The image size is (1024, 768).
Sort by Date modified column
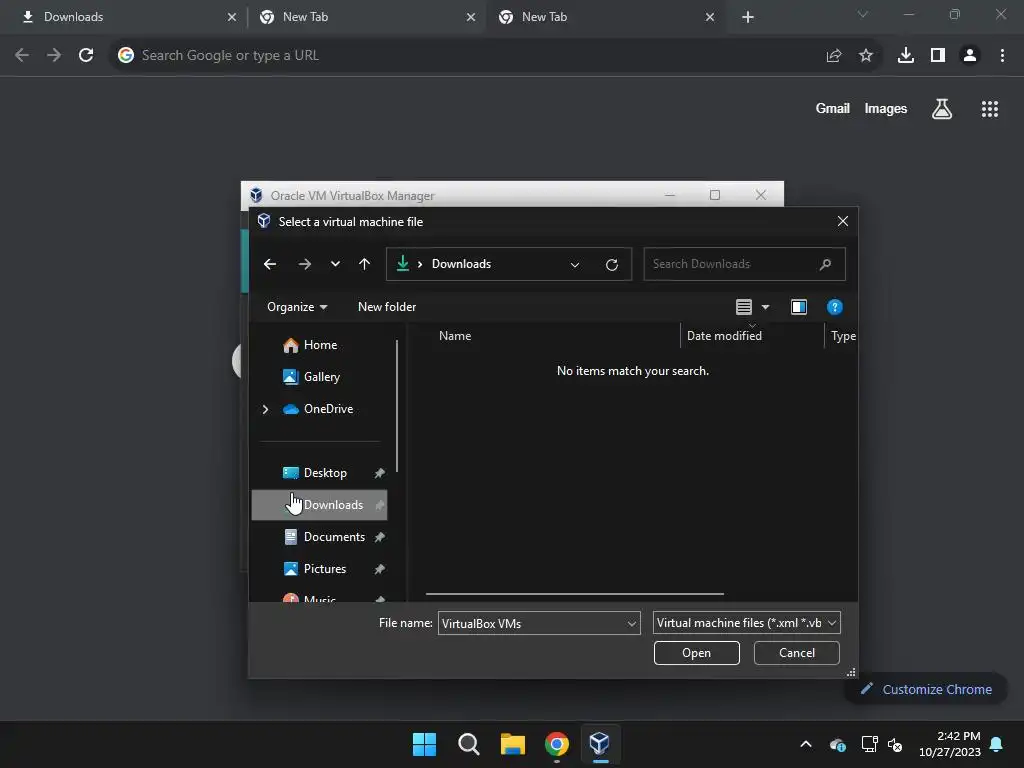click(x=724, y=336)
